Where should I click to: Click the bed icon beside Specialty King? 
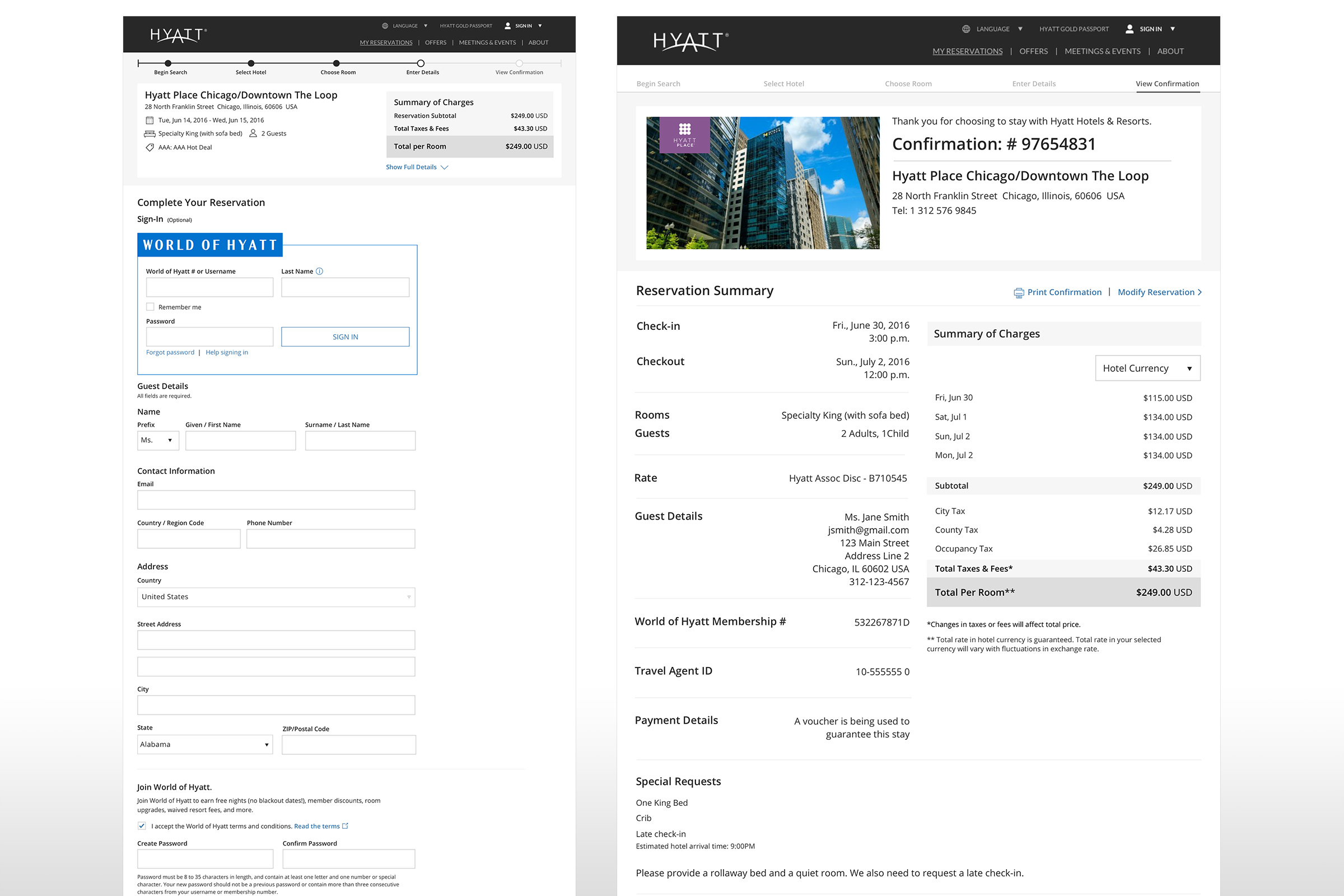[150, 134]
